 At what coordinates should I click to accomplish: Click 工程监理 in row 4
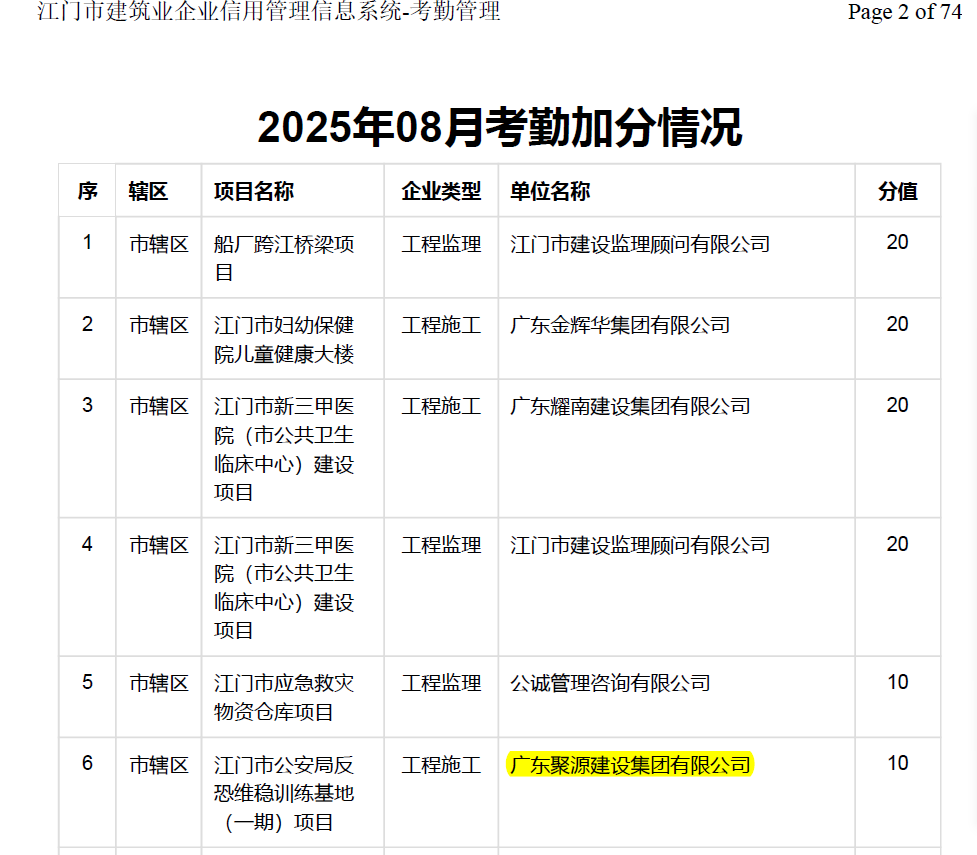click(x=441, y=545)
